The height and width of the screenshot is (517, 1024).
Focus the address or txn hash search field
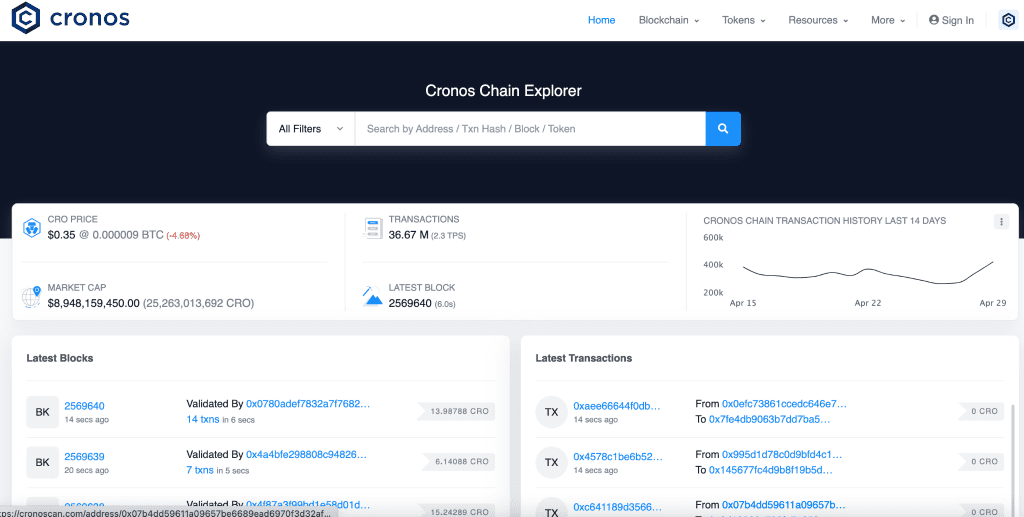coord(530,129)
